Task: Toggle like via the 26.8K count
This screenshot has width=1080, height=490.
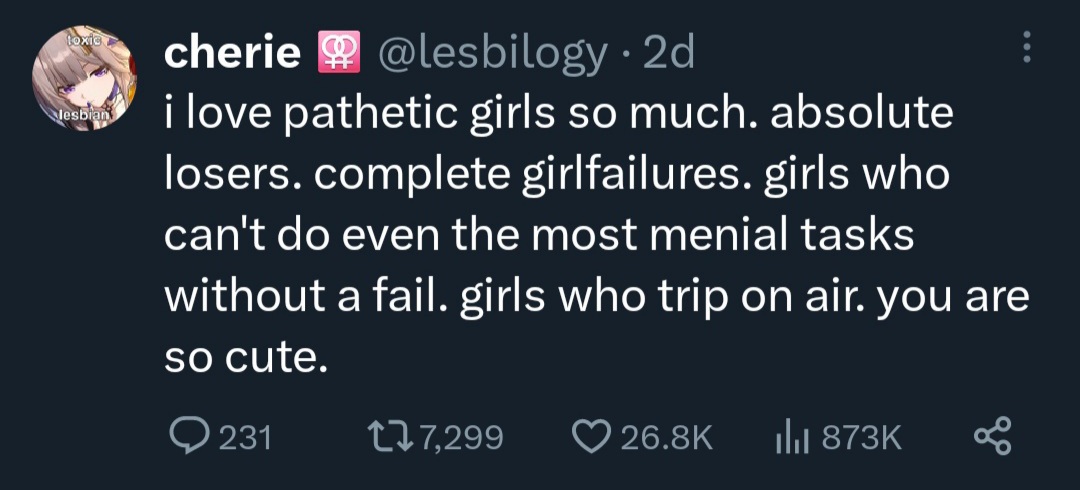Action: tap(666, 438)
